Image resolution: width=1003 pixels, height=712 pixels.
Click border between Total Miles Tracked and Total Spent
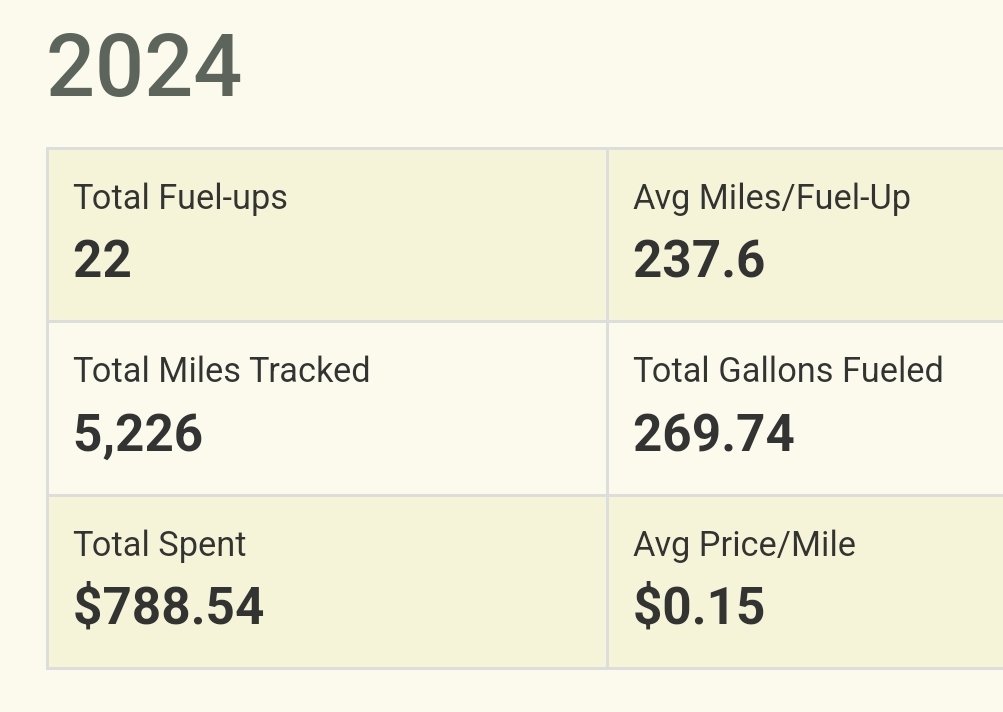pyautogui.click(x=327, y=495)
